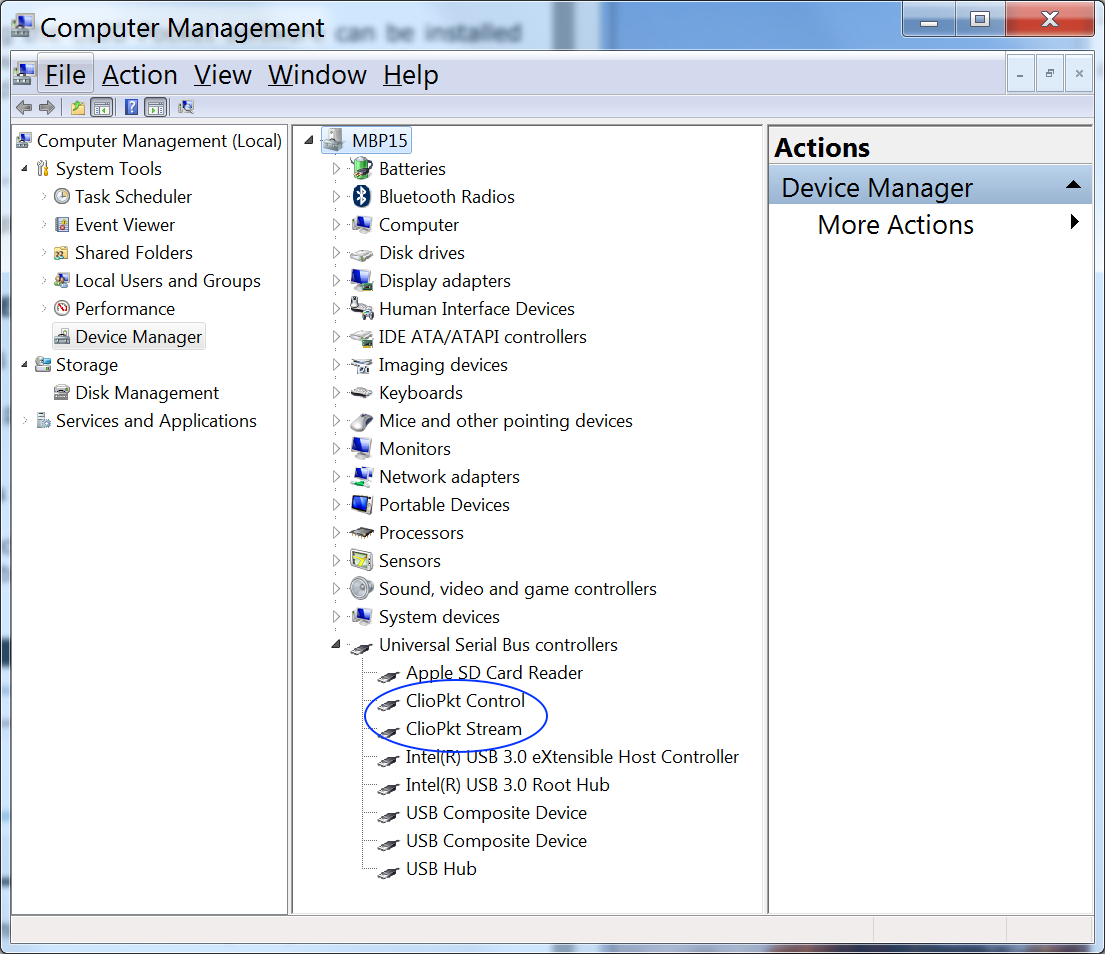The height and width of the screenshot is (954, 1105).
Task: Collapse the System Tools node
Action: [25, 168]
